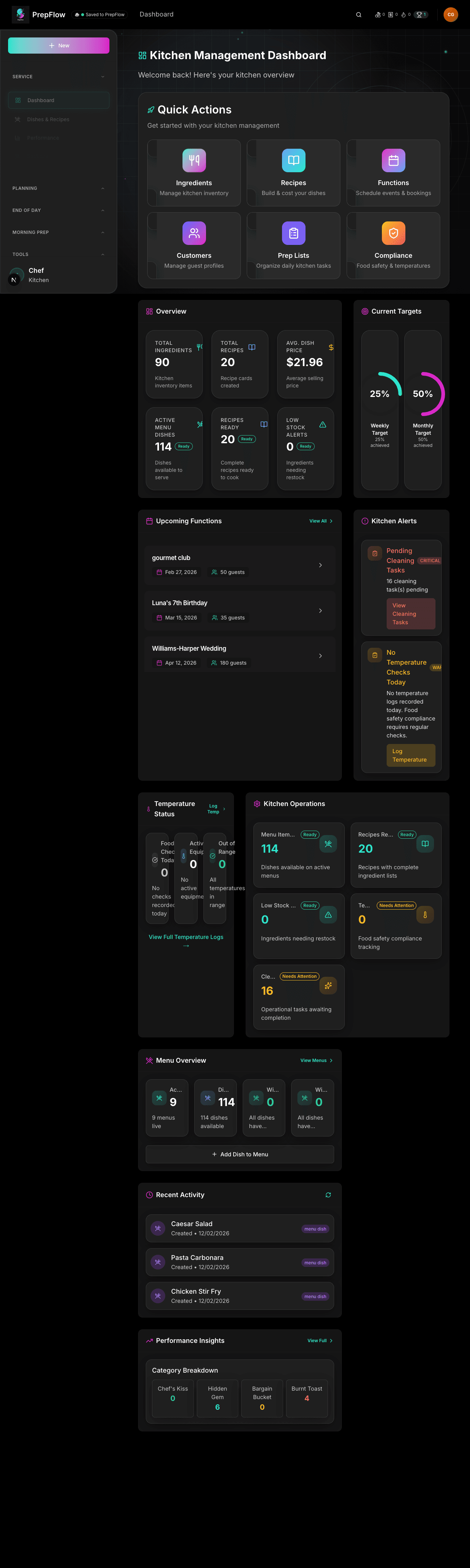The width and height of the screenshot is (470, 1568).
Task: Click the thermometer icon in Kitchen Operations
Action: point(425,915)
